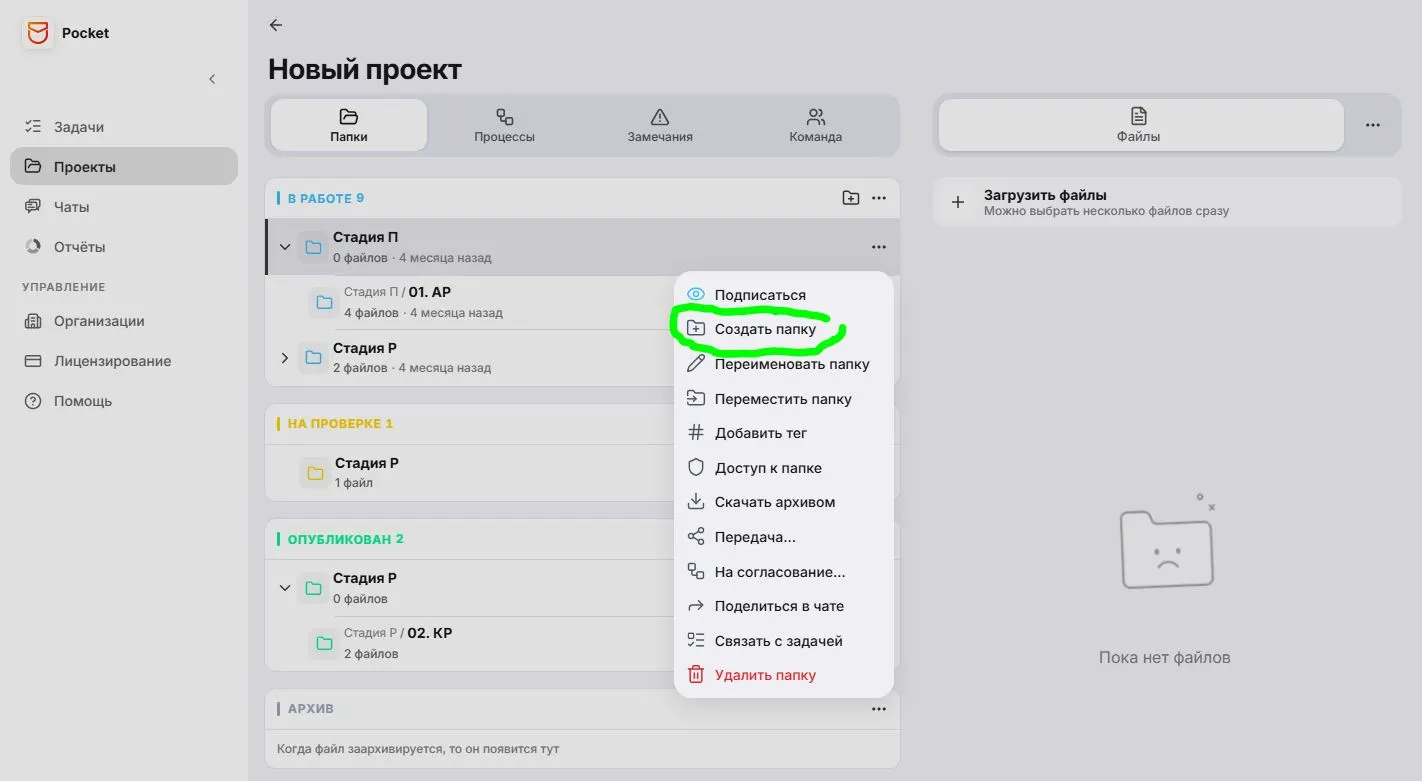Click the Pocket logo icon
1422x781 pixels.
pos(38,33)
